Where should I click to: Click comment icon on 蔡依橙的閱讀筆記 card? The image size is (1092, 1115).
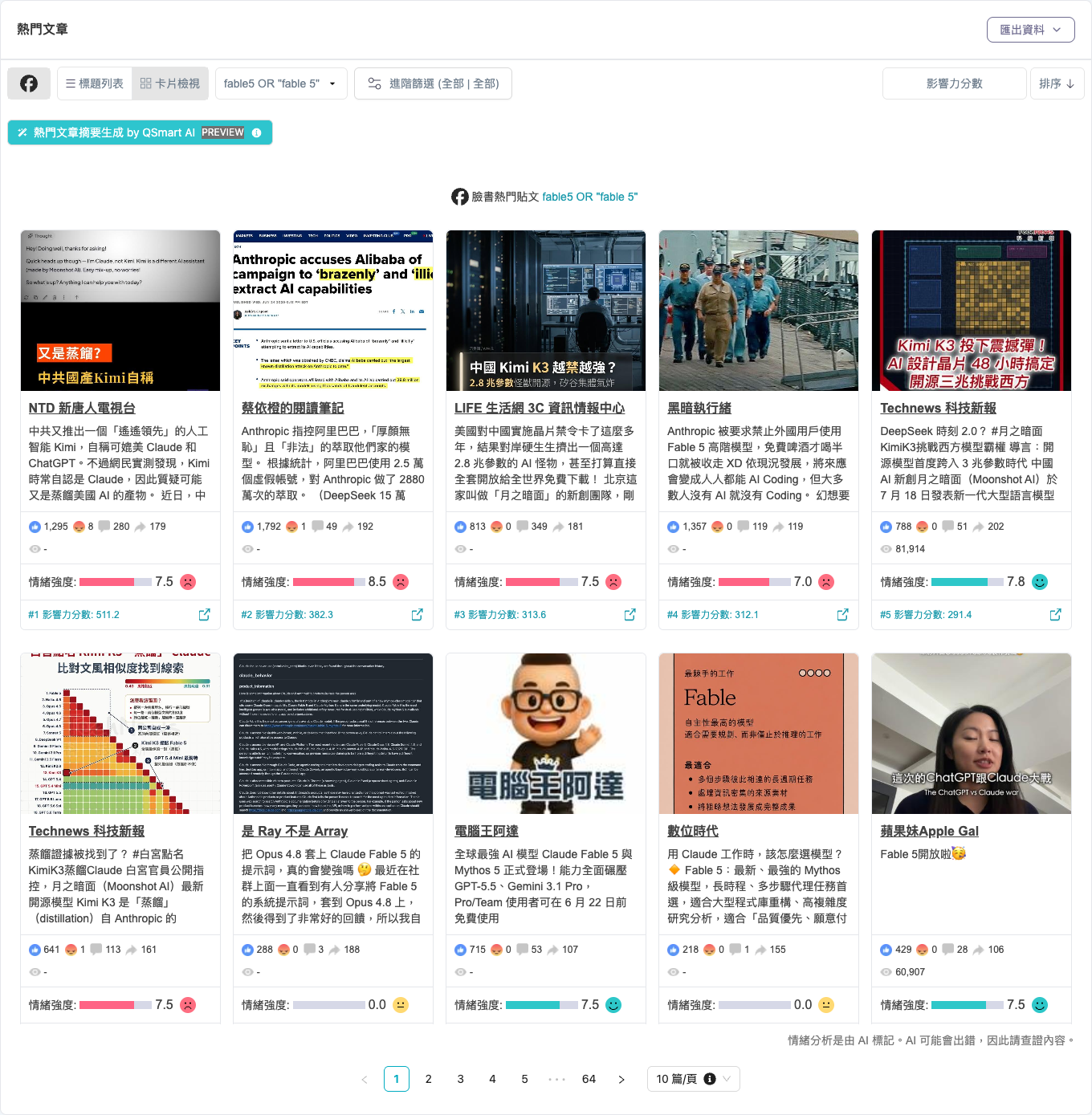point(317,527)
